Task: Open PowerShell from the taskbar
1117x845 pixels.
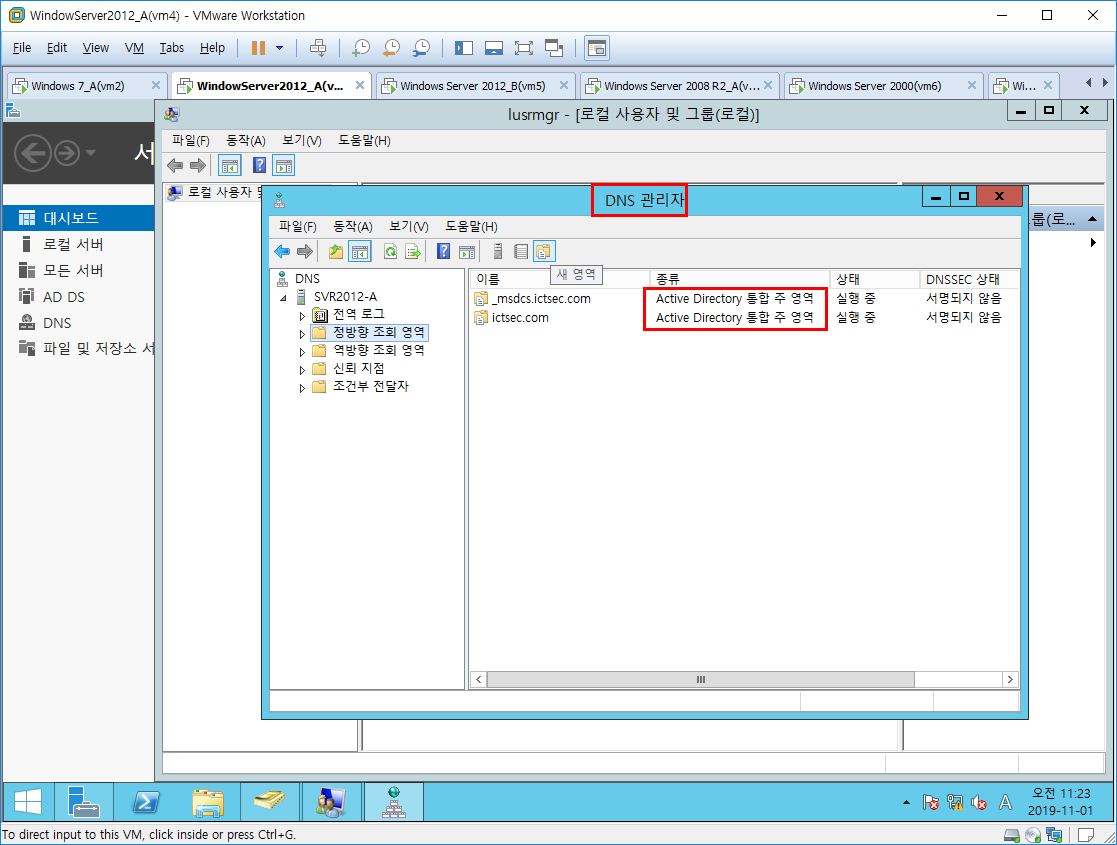Action: click(146, 802)
